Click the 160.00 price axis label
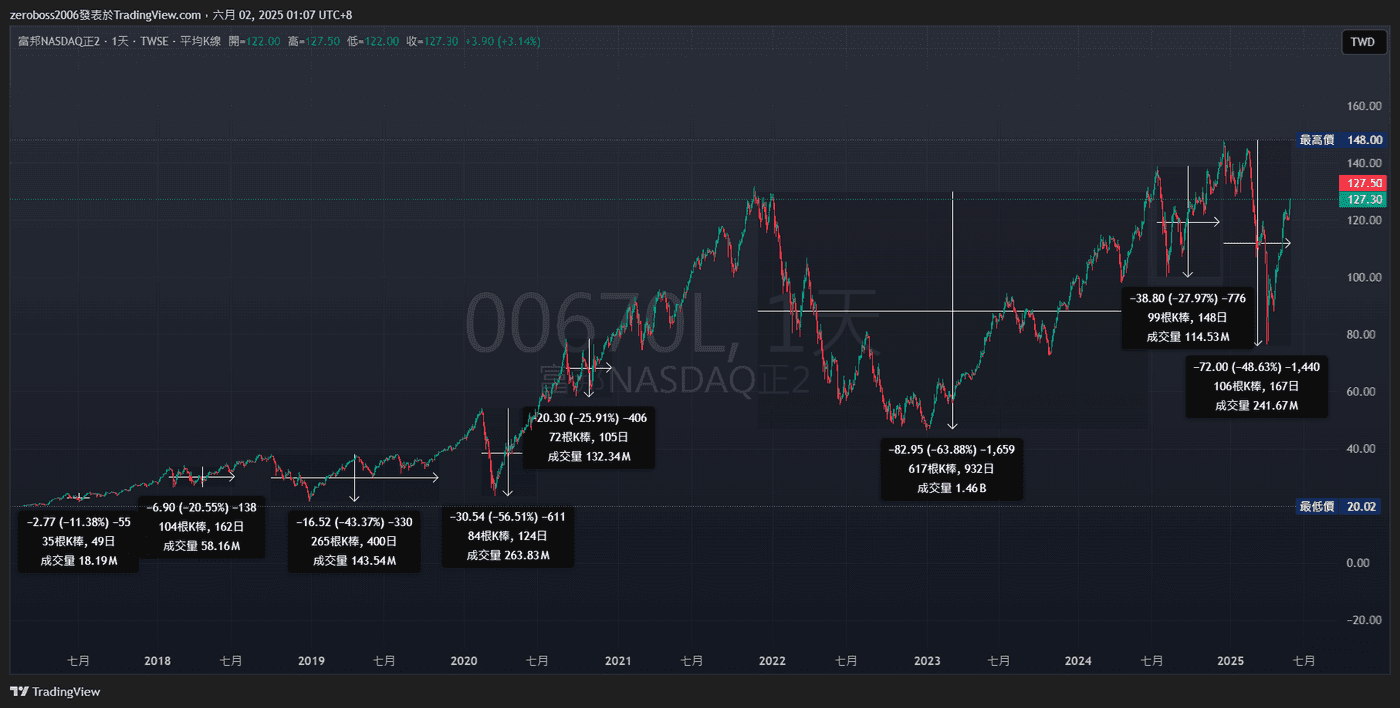The image size is (1400, 708). (x=1363, y=106)
